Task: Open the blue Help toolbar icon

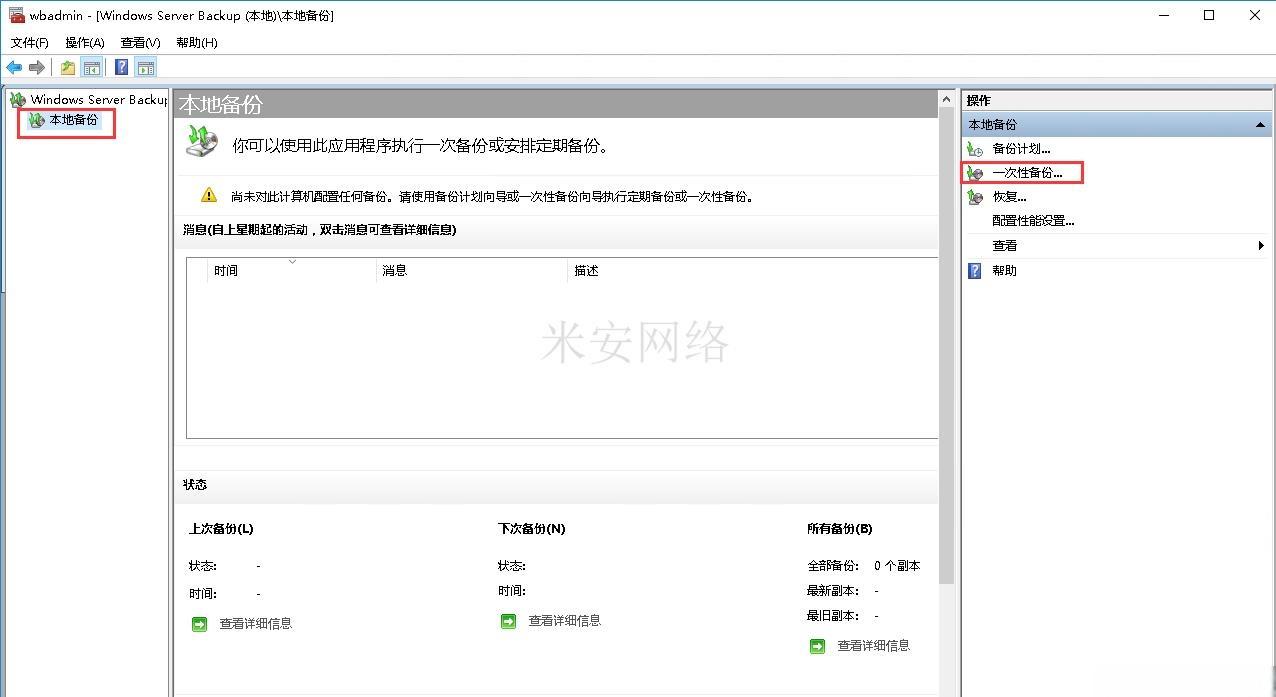Action: coord(121,67)
